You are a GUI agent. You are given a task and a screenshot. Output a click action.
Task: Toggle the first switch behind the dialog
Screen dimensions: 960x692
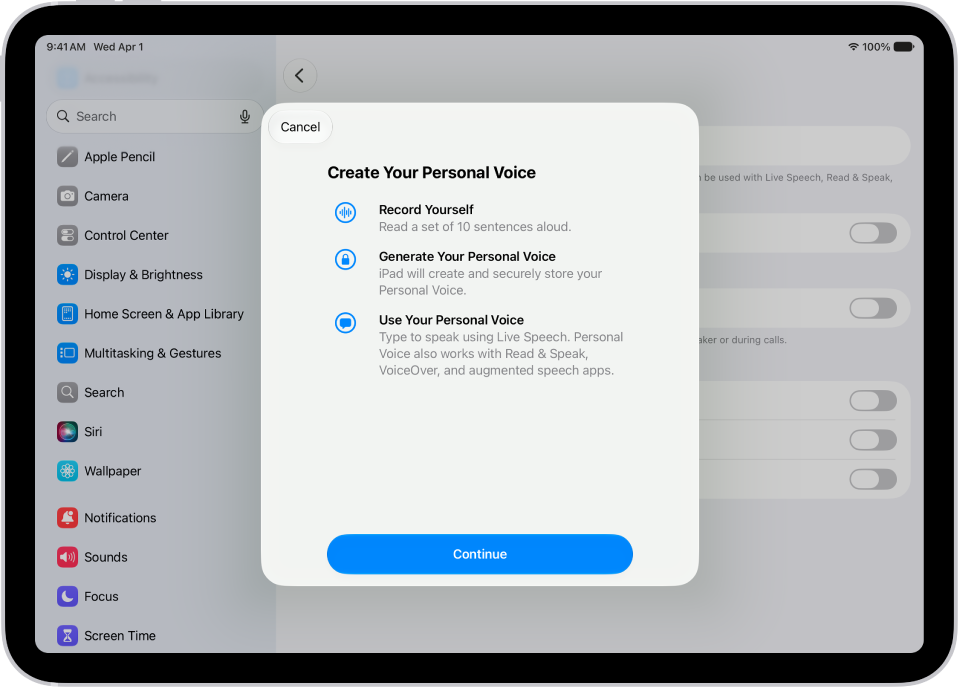[x=873, y=233]
